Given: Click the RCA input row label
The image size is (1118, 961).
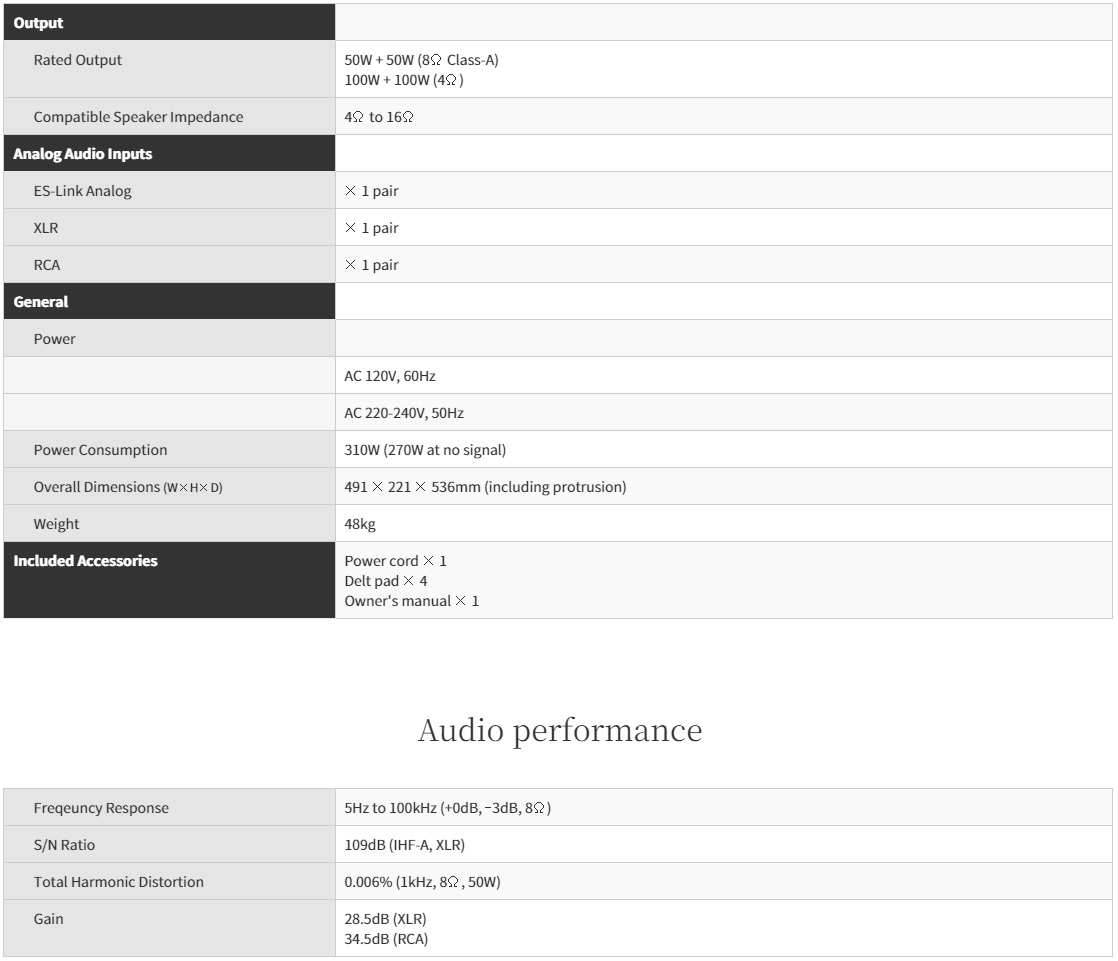Looking at the screenshot, I should 47,265.
